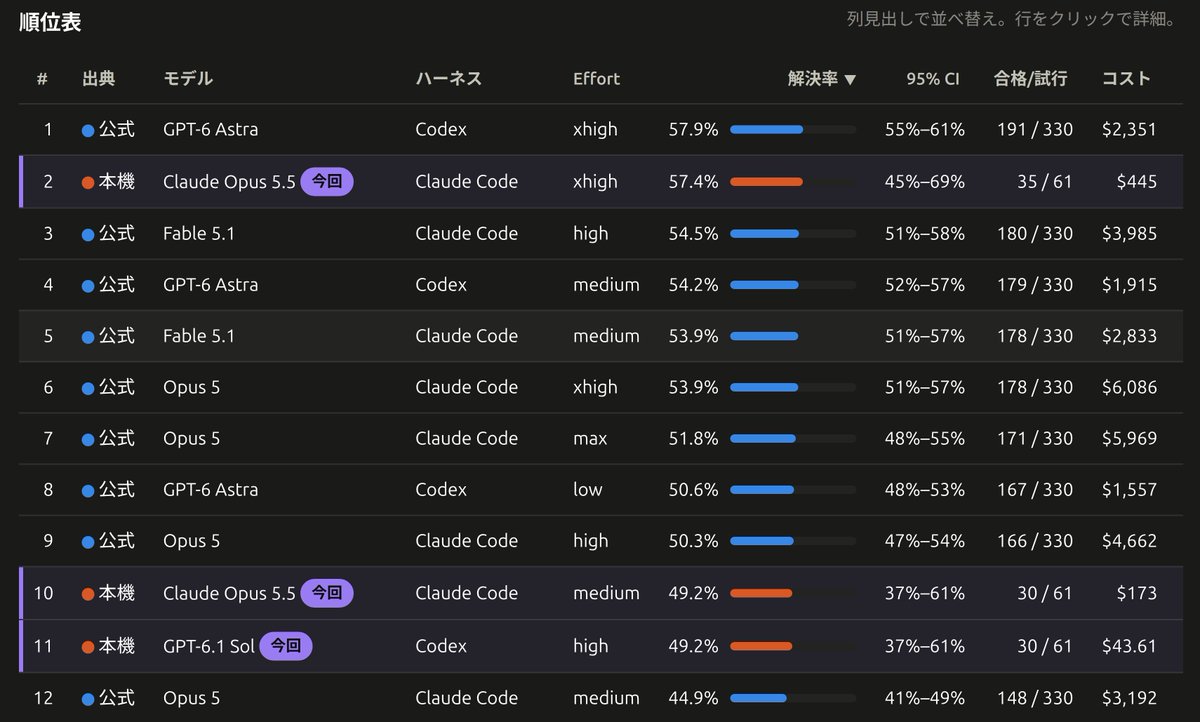
Task: Click the 41%–49% confidence interval cell
Action: (925, 698)
